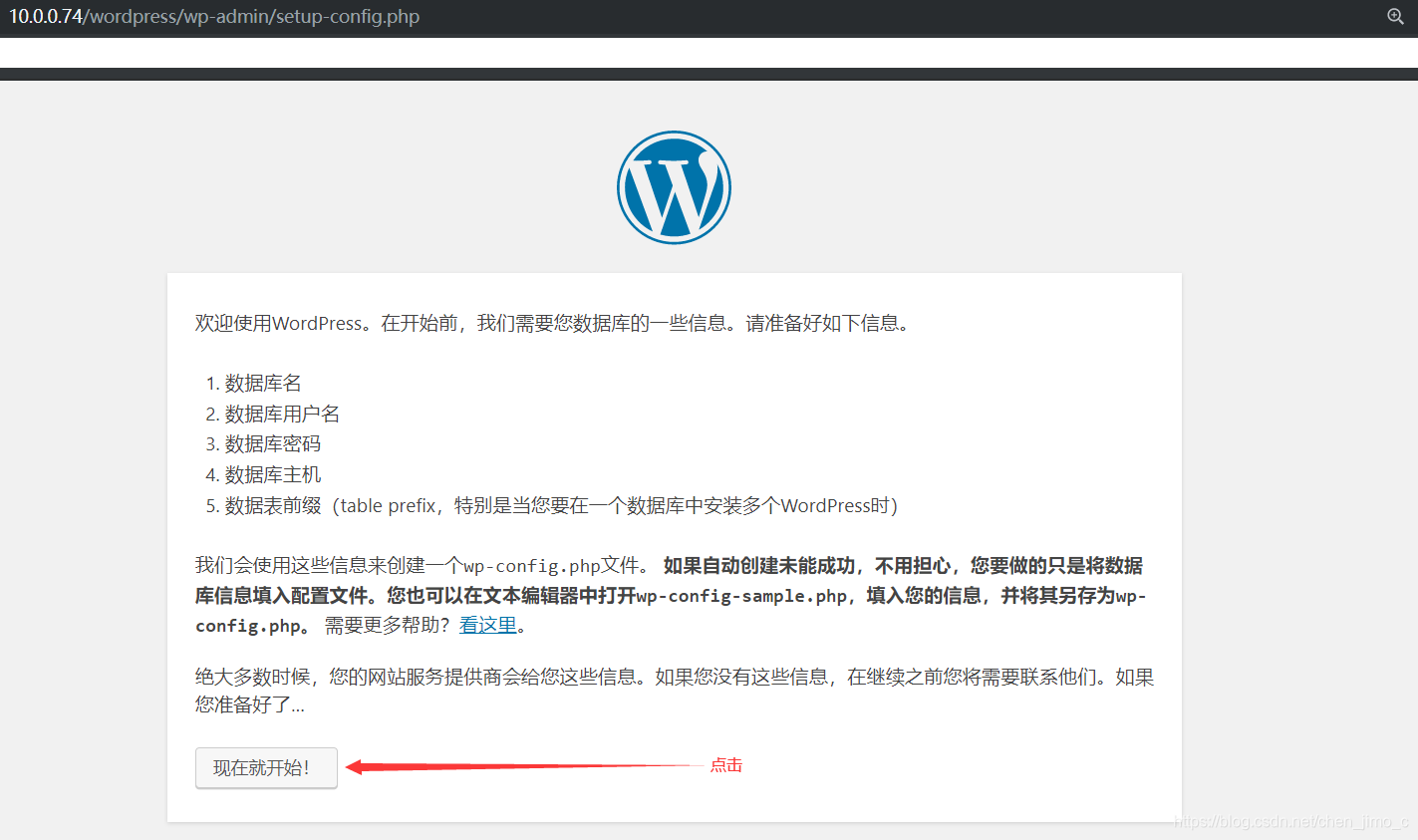
Task: Select list item 数据库名
Action: pyautogui.click(x=263, y=383)
